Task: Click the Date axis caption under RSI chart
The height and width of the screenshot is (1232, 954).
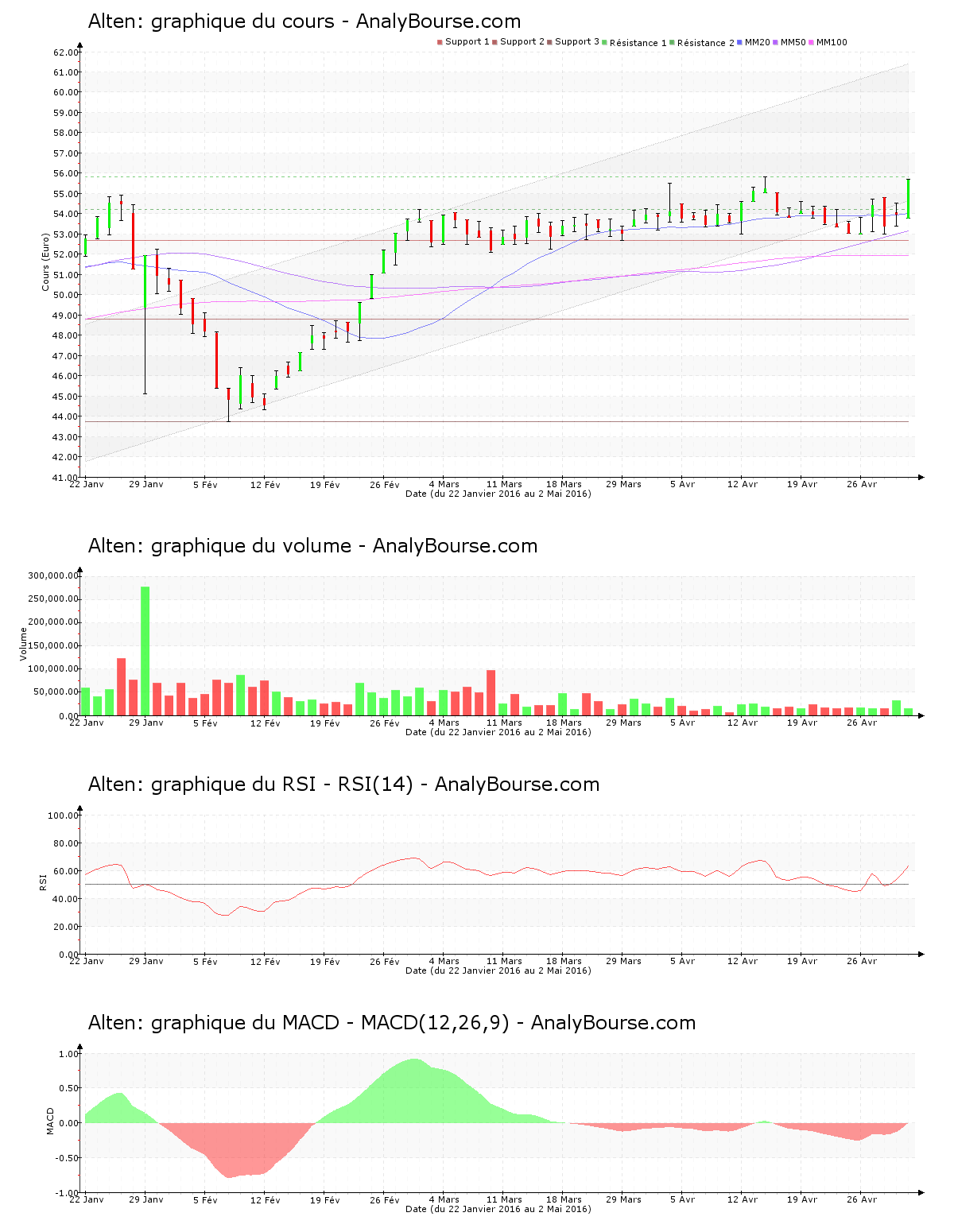Action: click(x=498, y=970)
